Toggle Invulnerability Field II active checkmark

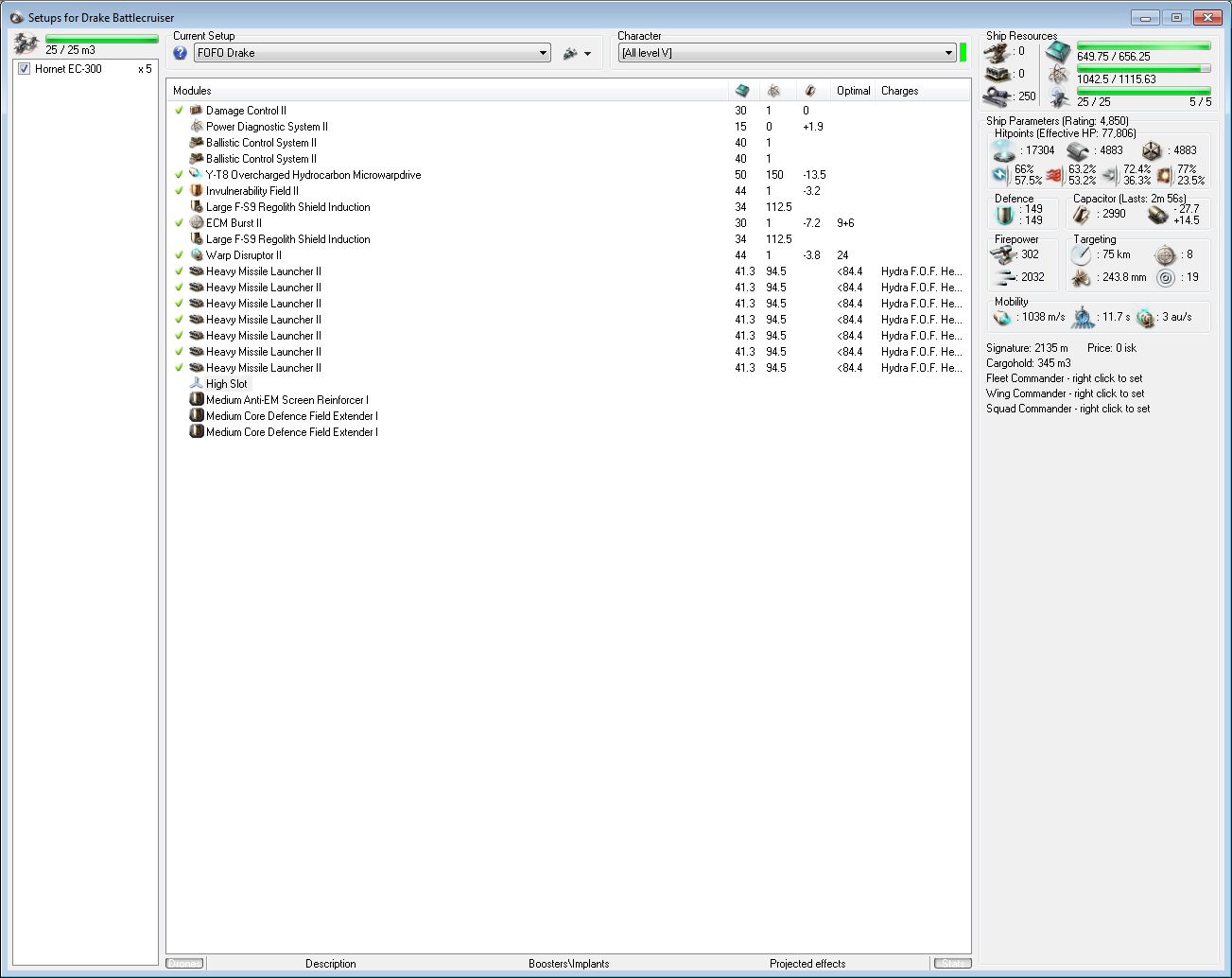pos(179,191)
